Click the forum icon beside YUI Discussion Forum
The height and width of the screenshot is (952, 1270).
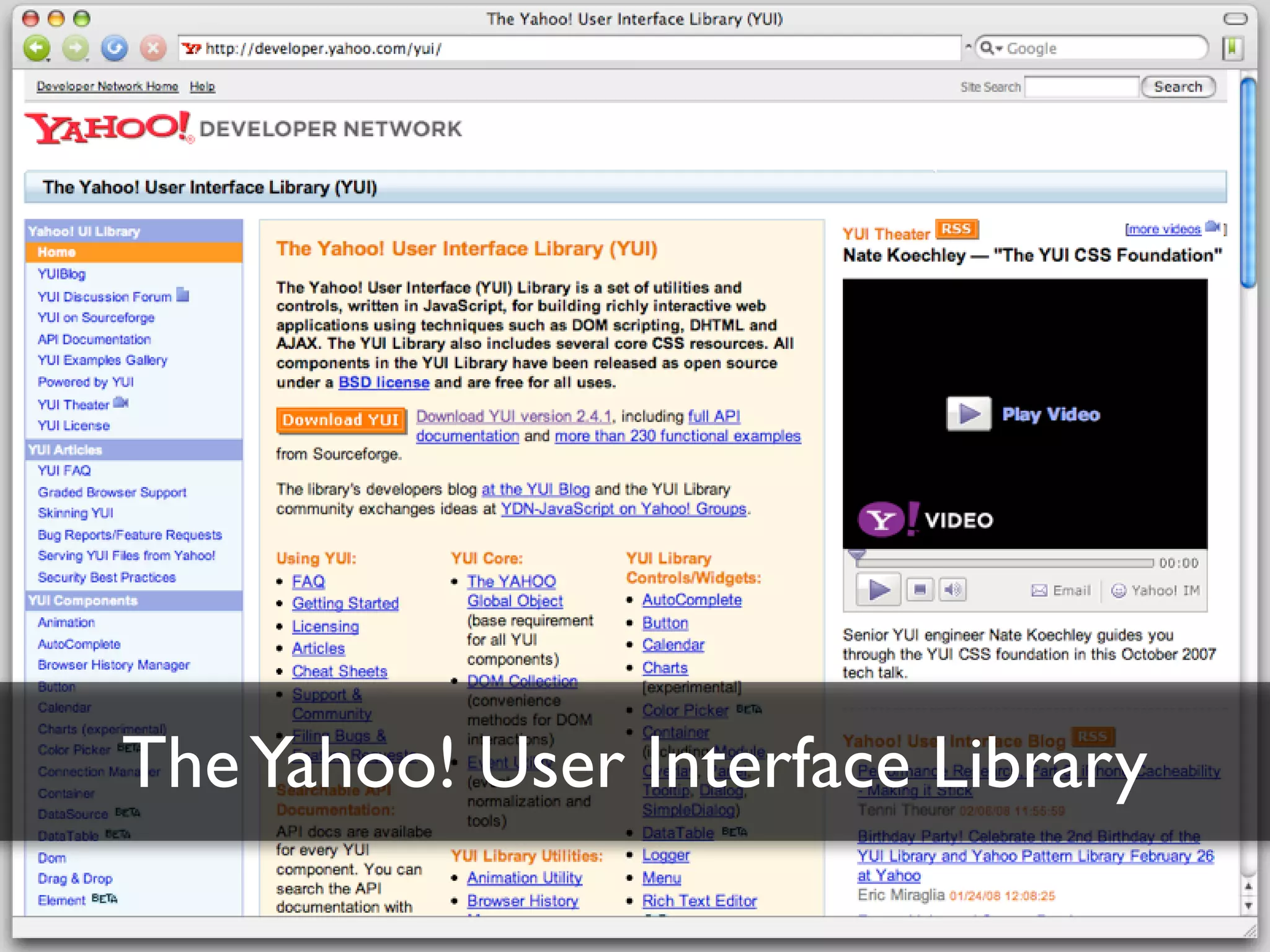[182, 294]
